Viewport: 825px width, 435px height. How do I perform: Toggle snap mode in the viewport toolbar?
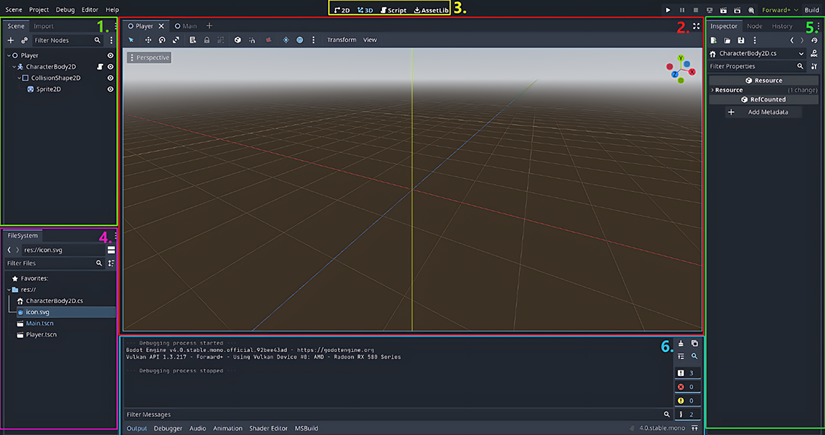[x=252, y=40]
